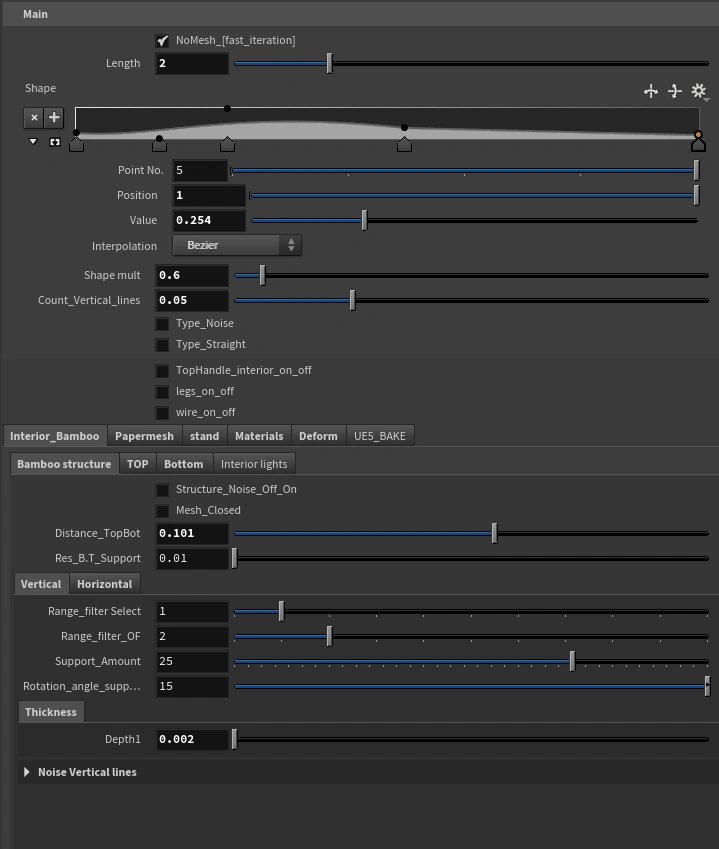Turn on the legs_on_off checkbox
This screenshot has width=719, height=849.
162,392
